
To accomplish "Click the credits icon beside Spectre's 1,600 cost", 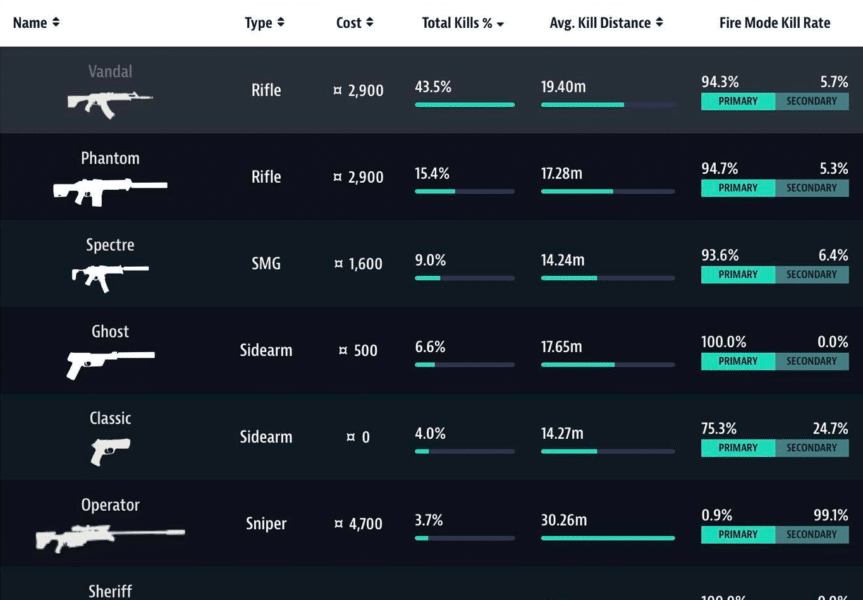I will pos(338,264).
